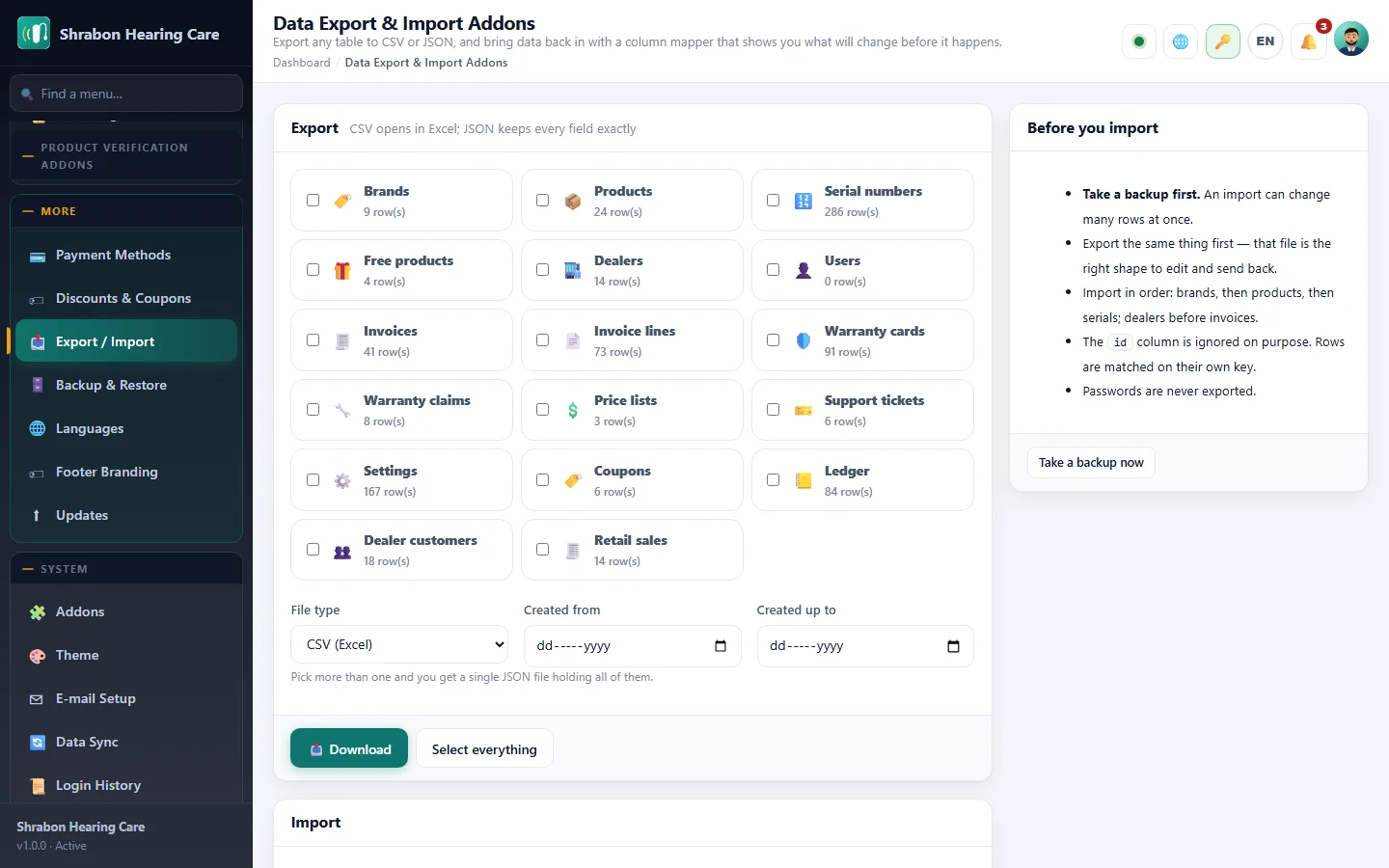Collapse the SYSTEM sidebar section
The height and width of the screenshot is (868, 1389).
pos(126,569)
